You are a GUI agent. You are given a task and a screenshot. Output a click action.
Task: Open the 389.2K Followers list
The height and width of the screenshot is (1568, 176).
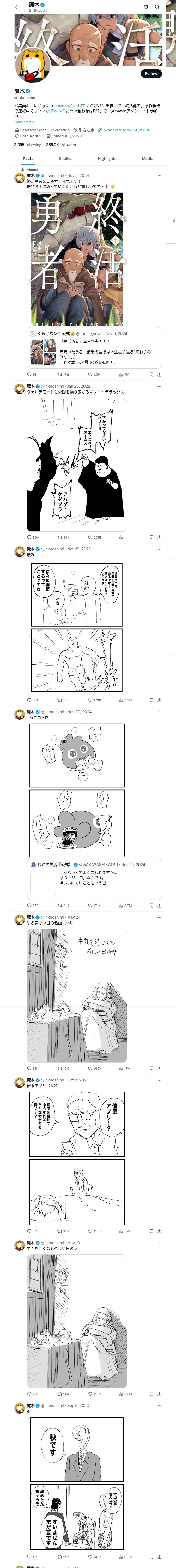(61, 145)
